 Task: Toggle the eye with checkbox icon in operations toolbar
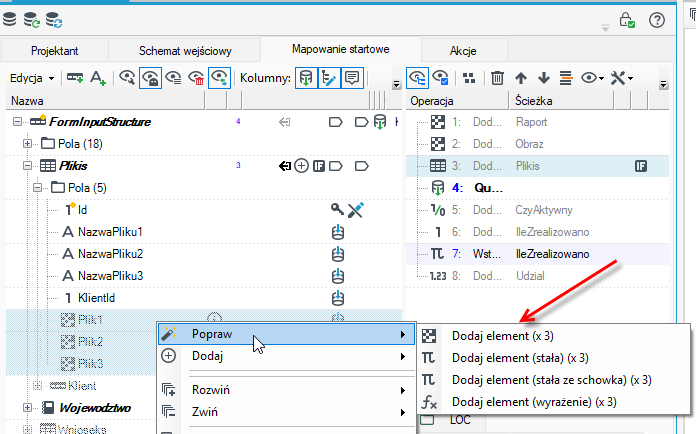(x=440, y=78)
